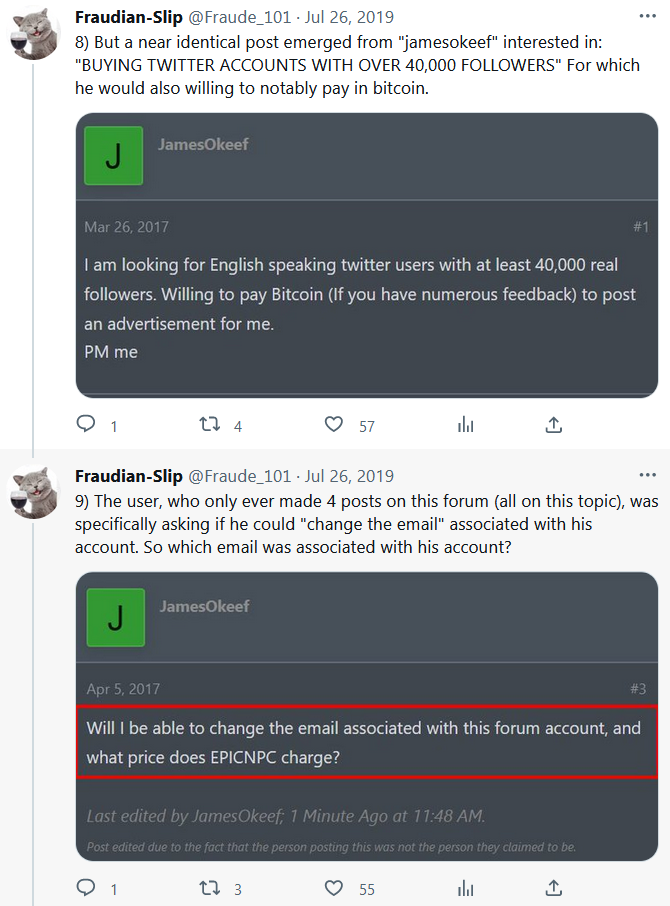Like the second tweet with 55 likes
The width and height of the screenshot is (670, 906).
(334, 888)
